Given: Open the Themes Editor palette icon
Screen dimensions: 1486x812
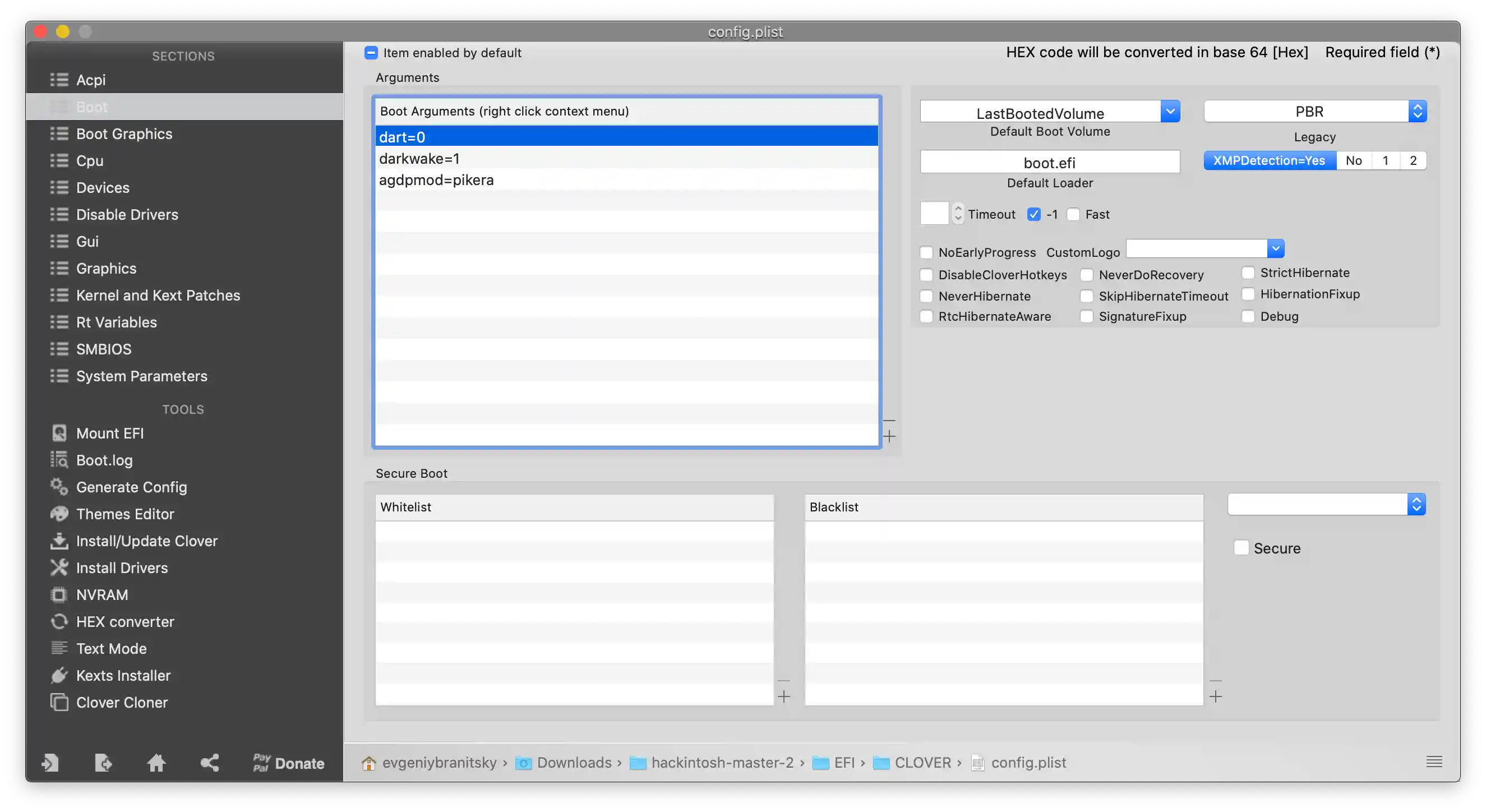Looking at the screenshot, I should click(x=59, y=514).
